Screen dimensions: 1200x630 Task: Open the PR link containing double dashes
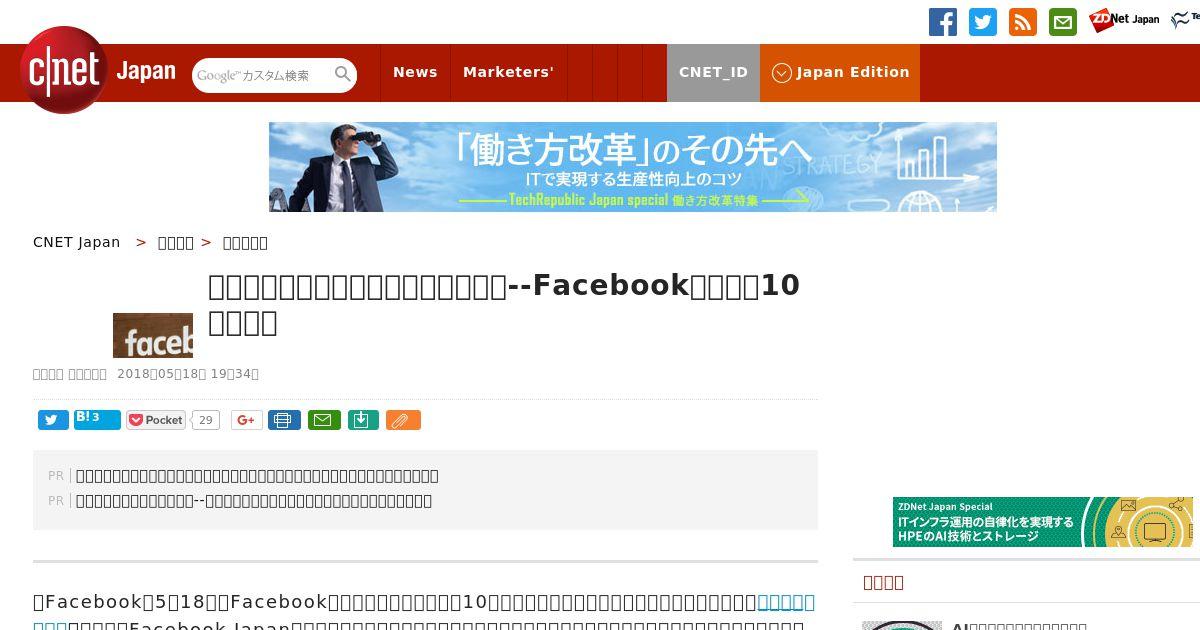[254, 501]
